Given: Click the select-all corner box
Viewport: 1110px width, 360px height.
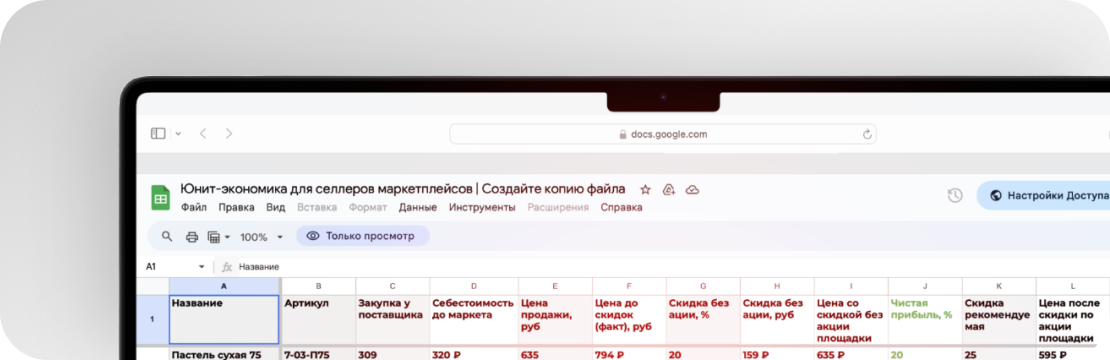Looking at the screenshot, I should (x=152, y=286).
